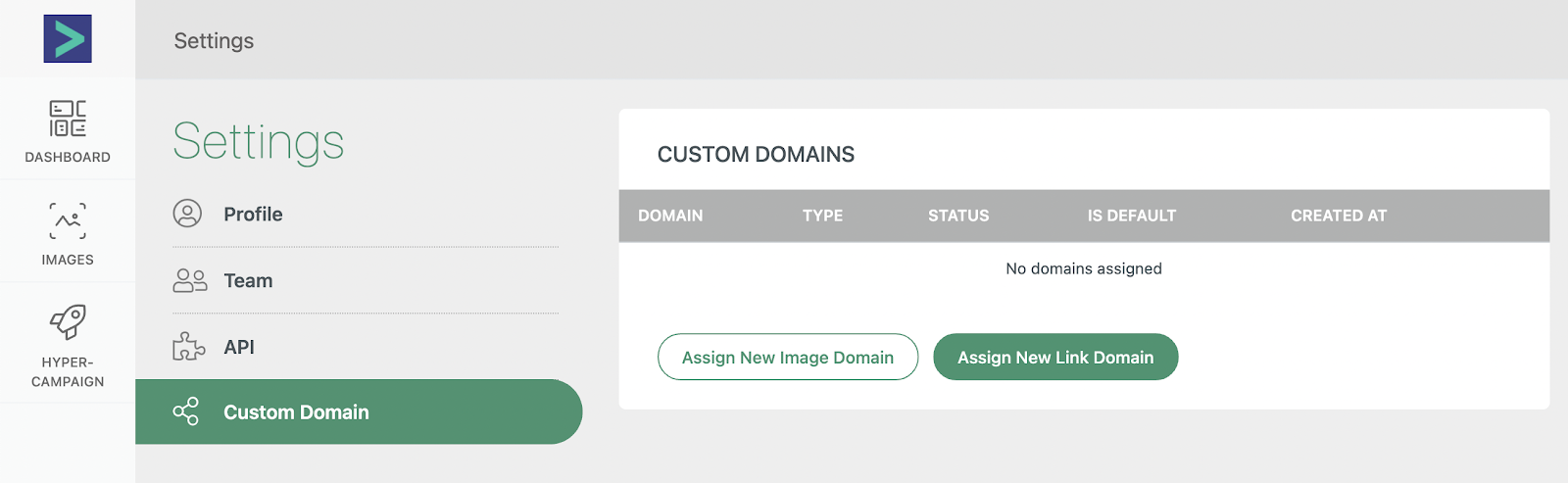Click the IS DEFAULT column header
Image resolution: width=1568 pixels, height=483 pixels.
tap(1132, 216)
